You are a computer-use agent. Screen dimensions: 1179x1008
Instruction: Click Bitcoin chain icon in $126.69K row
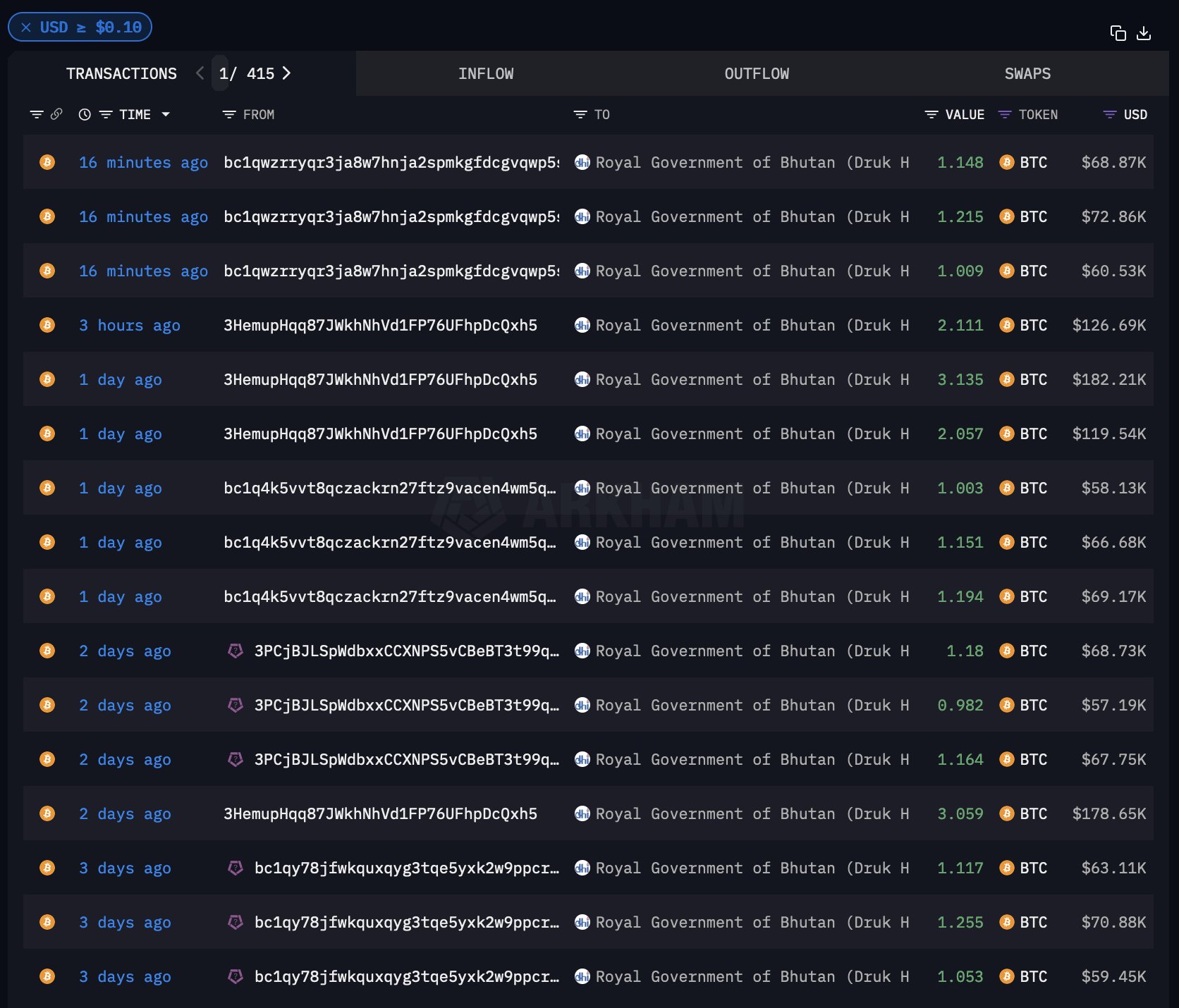tap(47, 325)
